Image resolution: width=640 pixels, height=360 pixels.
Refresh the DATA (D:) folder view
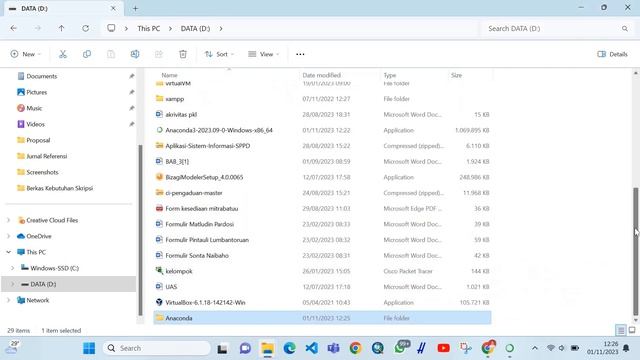[85, 28]
